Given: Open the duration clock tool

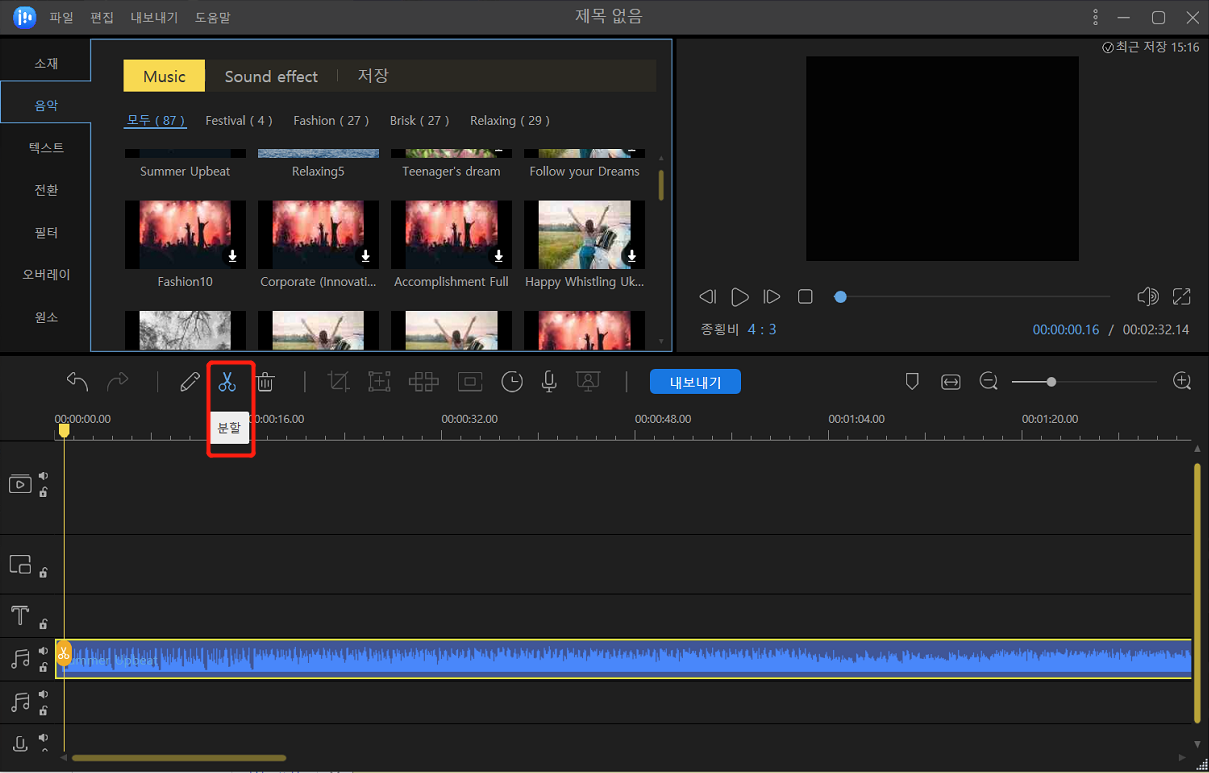Looking at the screenshot, I should (x=512, y=382).
